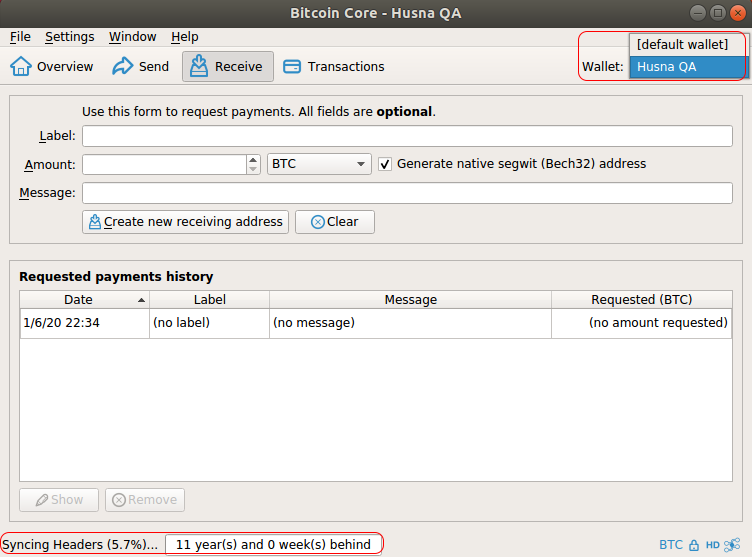The height and width of the screenshot is (557, 752).
Task: Click the wallet encryption lock icon
Action: click(694, 545)
